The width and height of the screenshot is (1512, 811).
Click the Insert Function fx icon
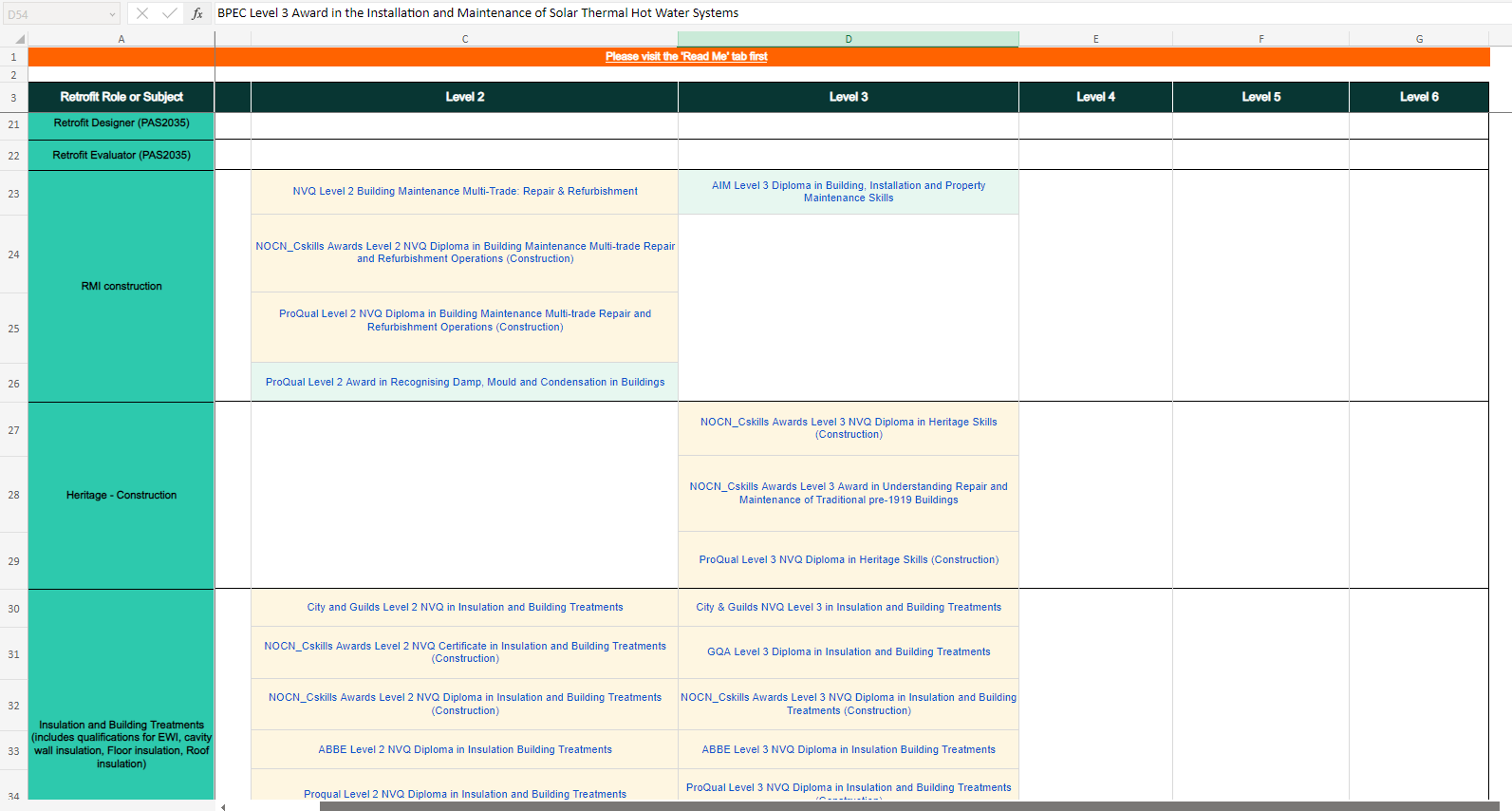point(197,13)
